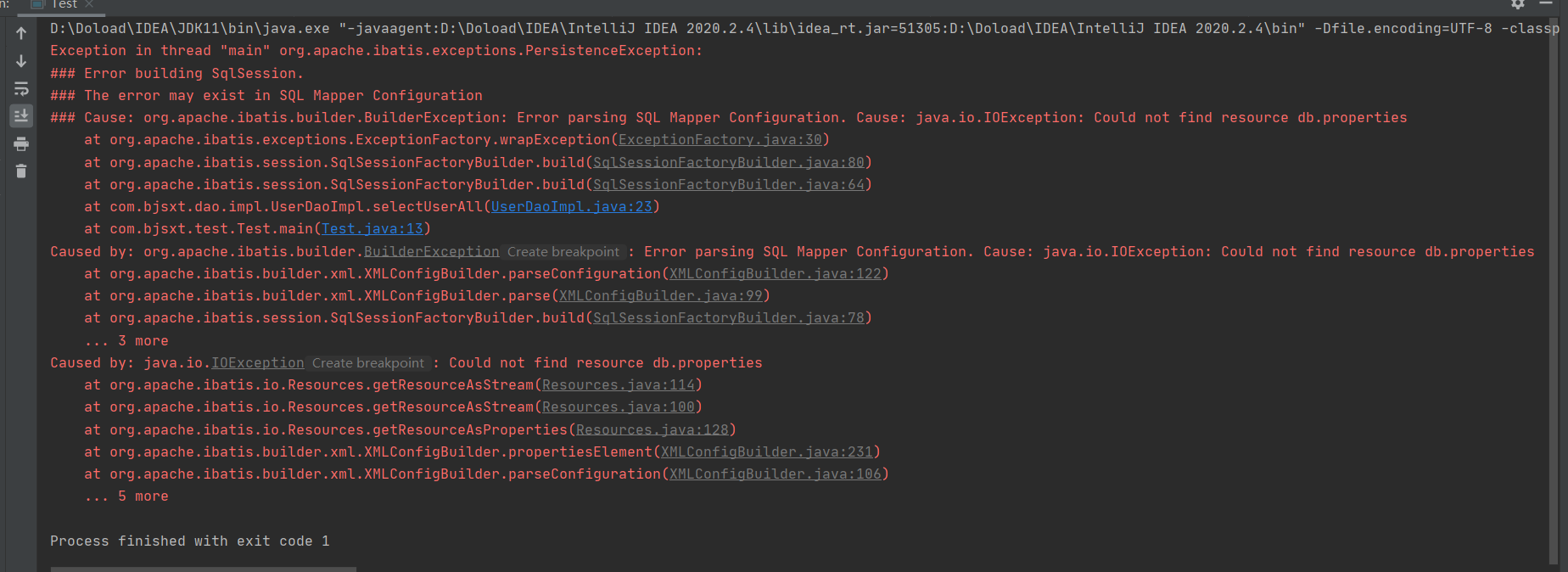The image size is (1568, 572).
Task: Click the IOException class name link
Action: pyautogui.click(x=258, y=363)
